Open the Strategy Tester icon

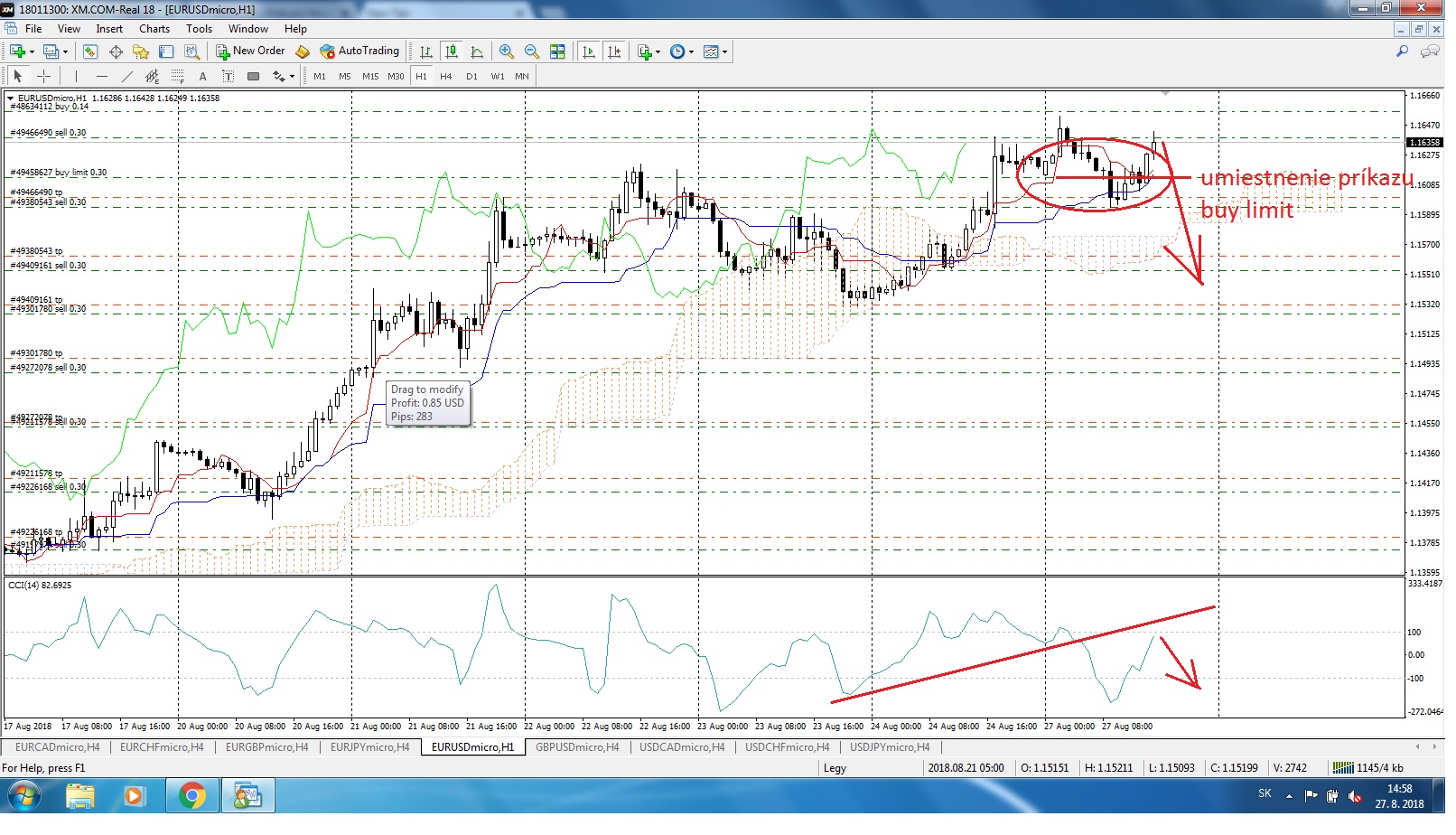click(x=191, y=52)
